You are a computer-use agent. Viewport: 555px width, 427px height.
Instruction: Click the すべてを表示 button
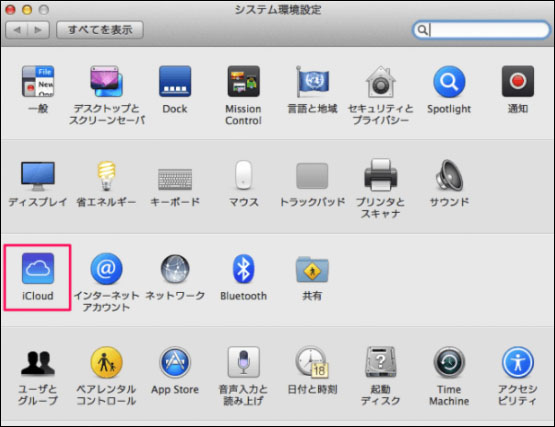[100, 30]
